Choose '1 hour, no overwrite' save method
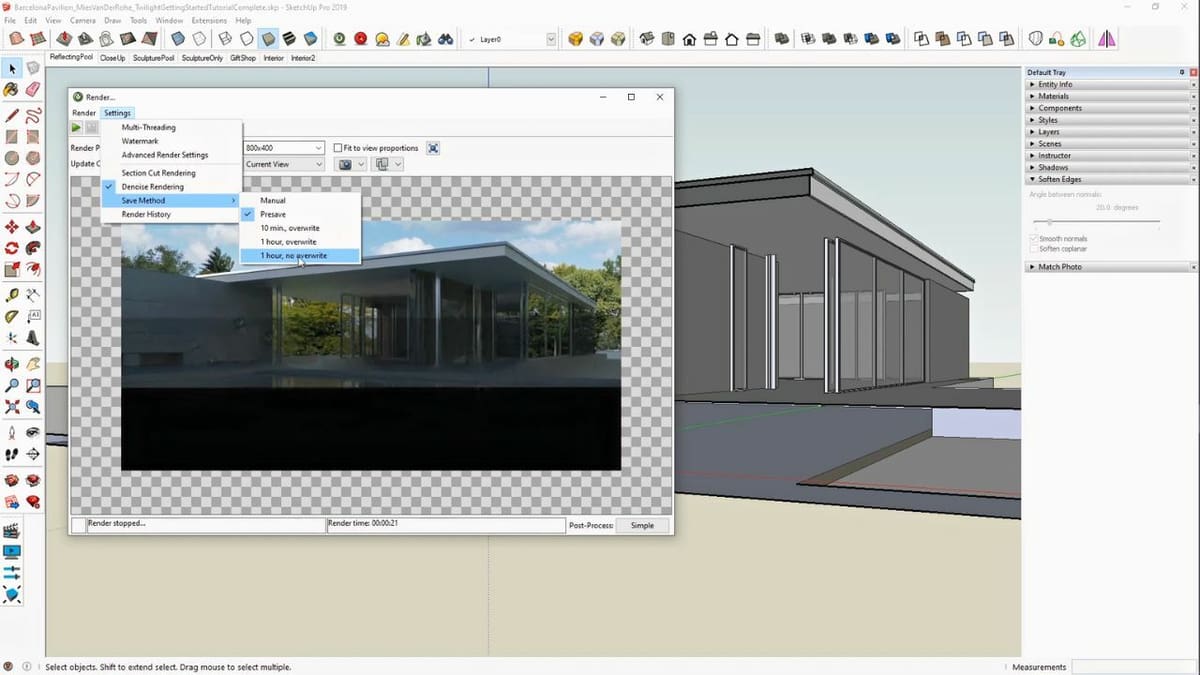This screenshot has height=675, width=1200. tap(293, 256)
